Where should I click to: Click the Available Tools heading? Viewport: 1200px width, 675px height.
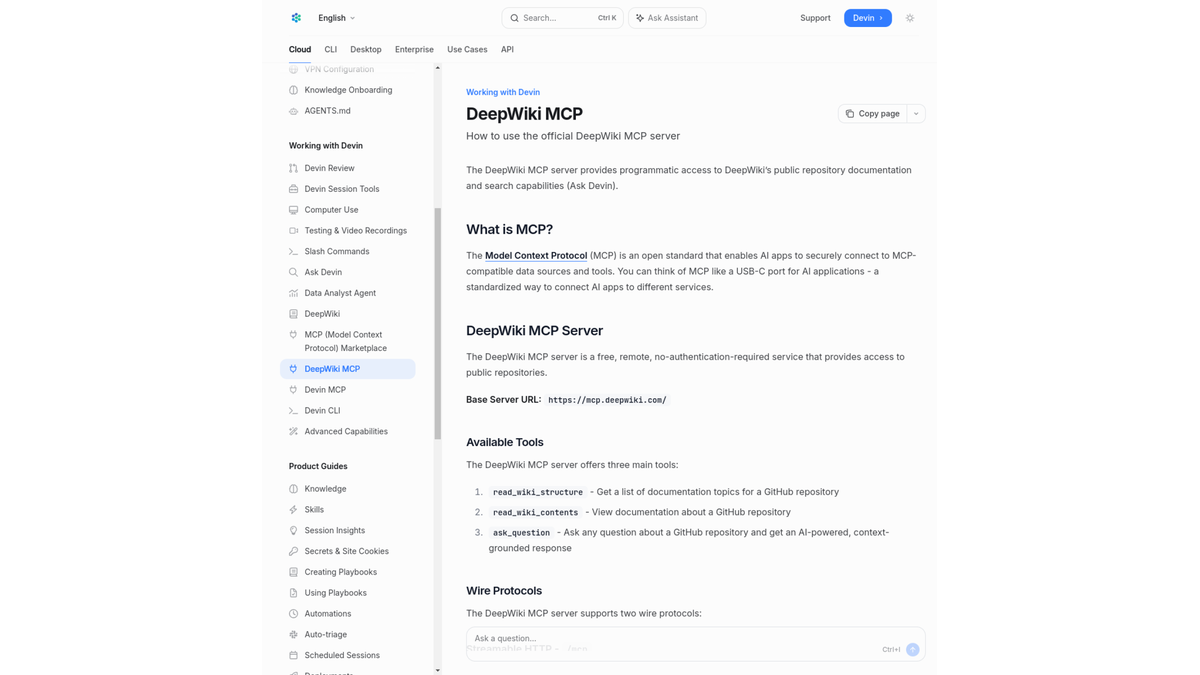[505, 442]
